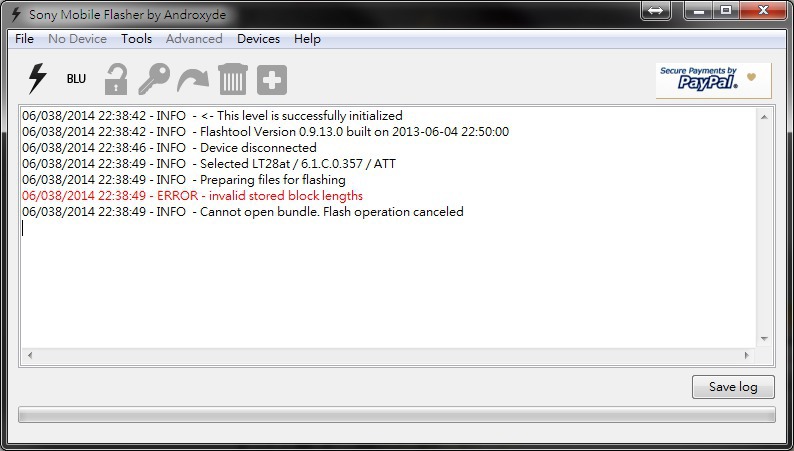The image size is (794, 451).
Task: Click the log vertical scrollbar up arrow
Action: click(x=764, y=117)
